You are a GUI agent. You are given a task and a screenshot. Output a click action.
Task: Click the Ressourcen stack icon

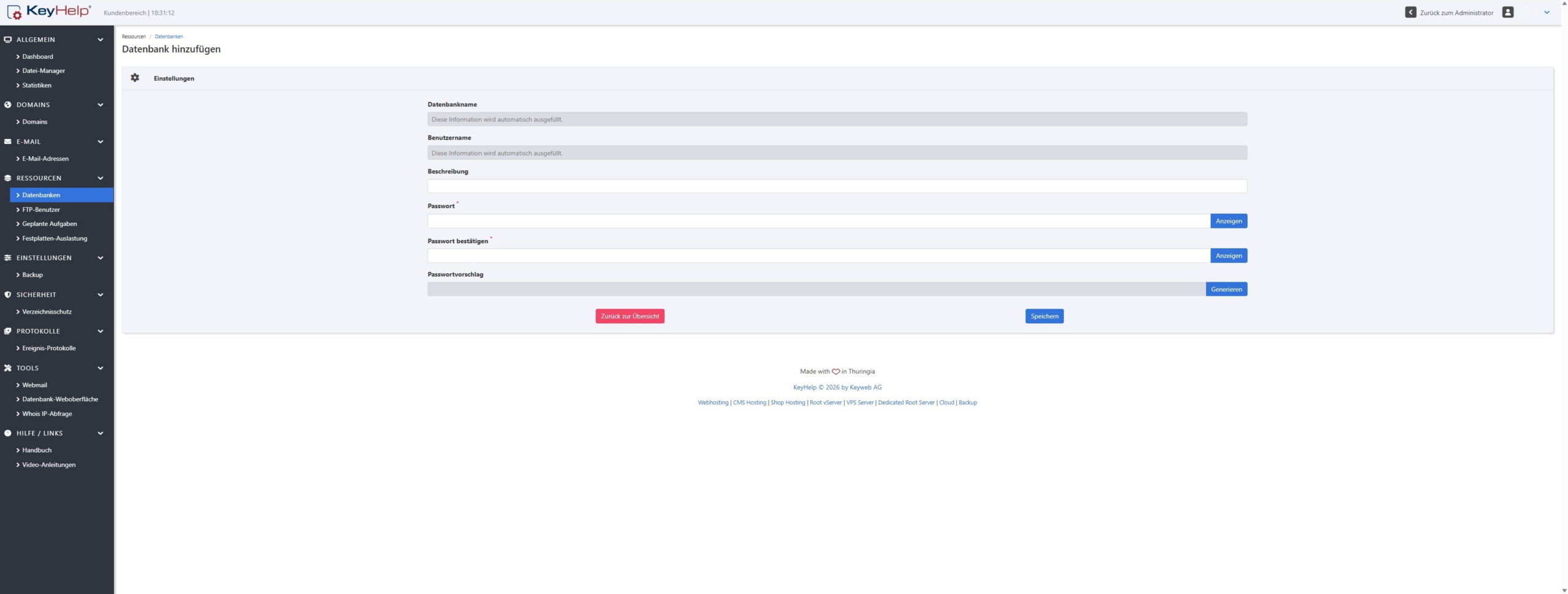(7, 178)
